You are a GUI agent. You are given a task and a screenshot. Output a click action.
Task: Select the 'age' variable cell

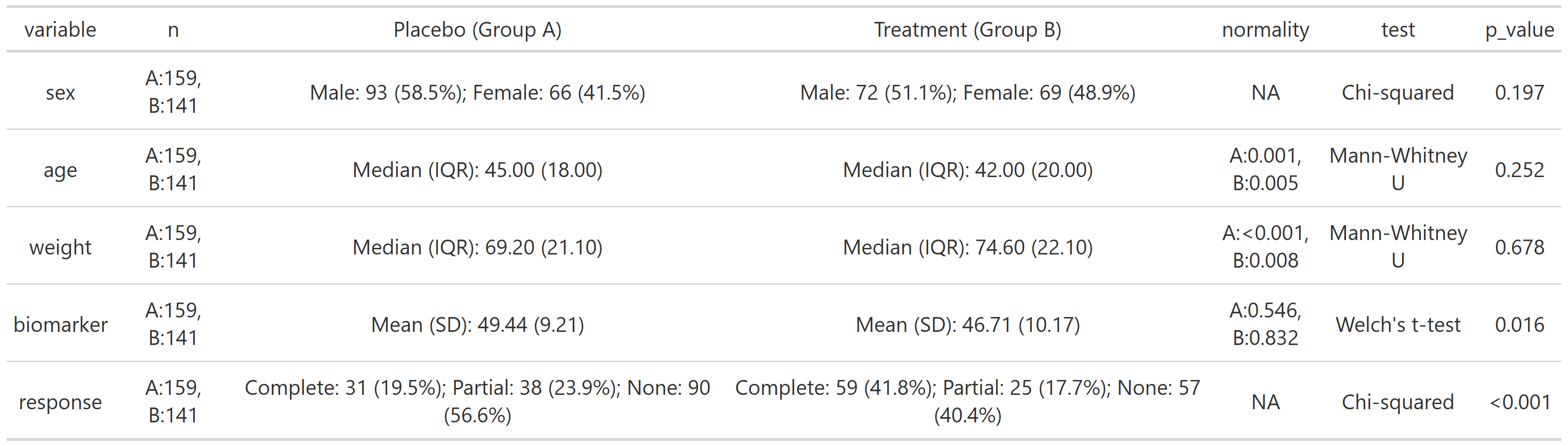[60, 170]
